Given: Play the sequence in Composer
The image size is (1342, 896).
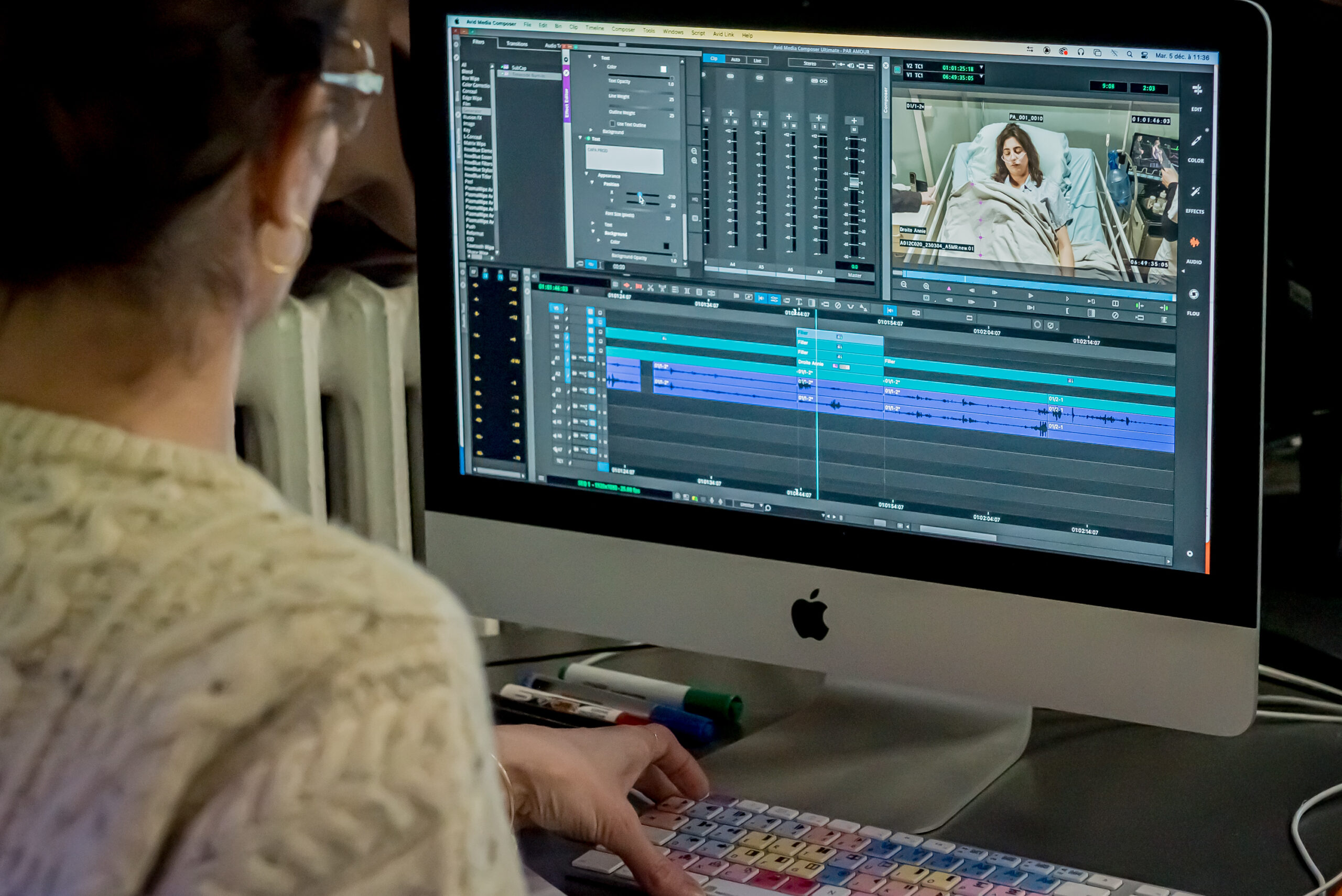Looking at the screenshot, I should [1031, 296].
